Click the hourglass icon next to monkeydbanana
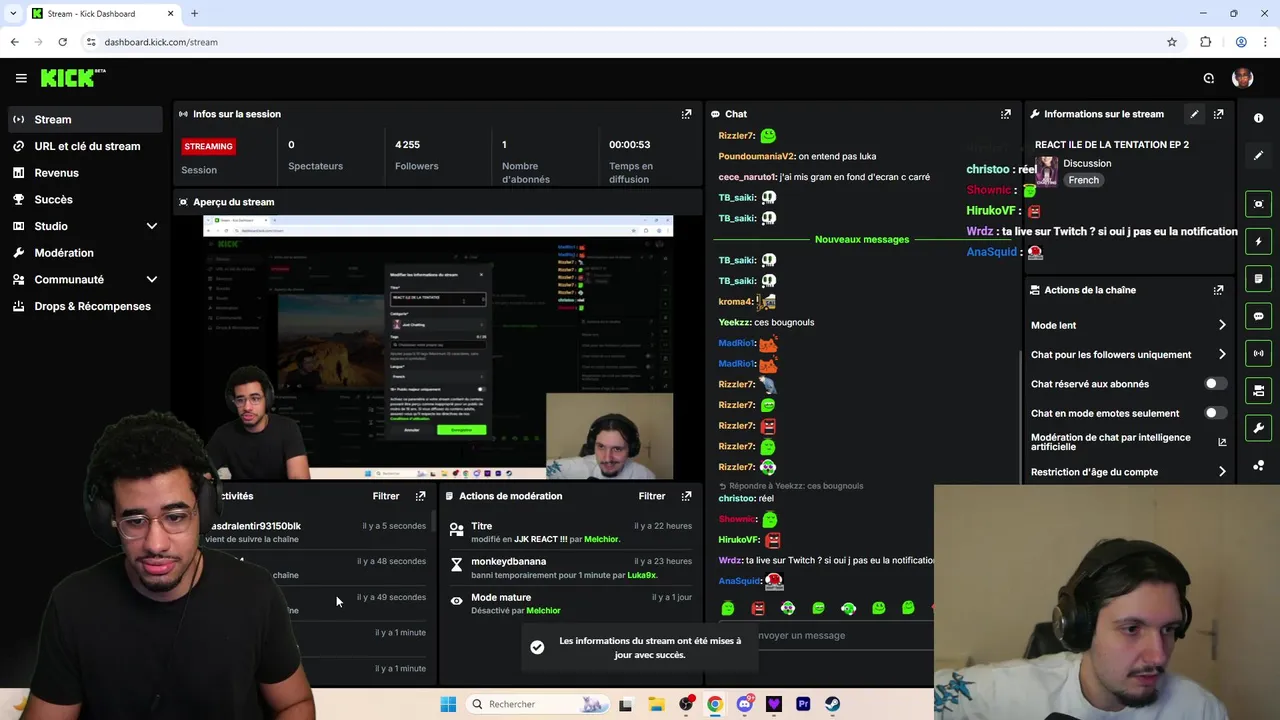This screenshot has height=720, width=1280. pos(456,565)
